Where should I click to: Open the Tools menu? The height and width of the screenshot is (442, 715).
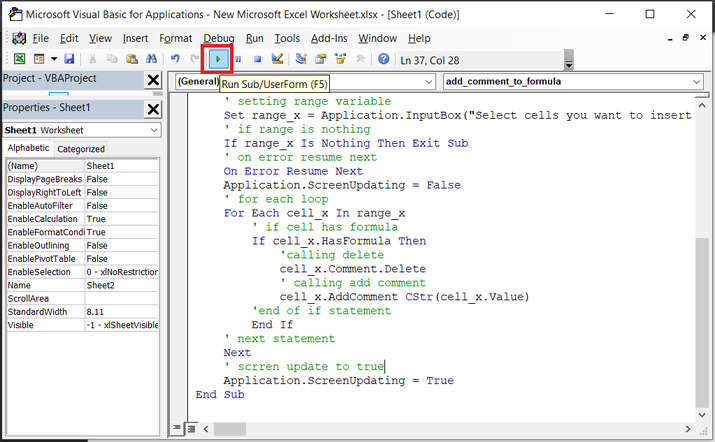(287, 38)
